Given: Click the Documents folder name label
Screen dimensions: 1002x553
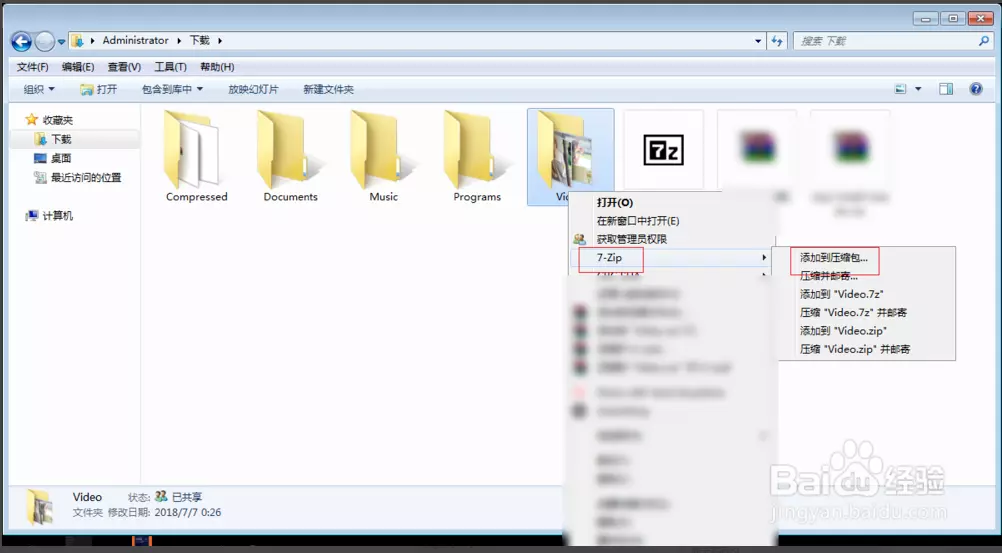Looking at the screenshot, I should pyautogui.click(x=291, y=197).
